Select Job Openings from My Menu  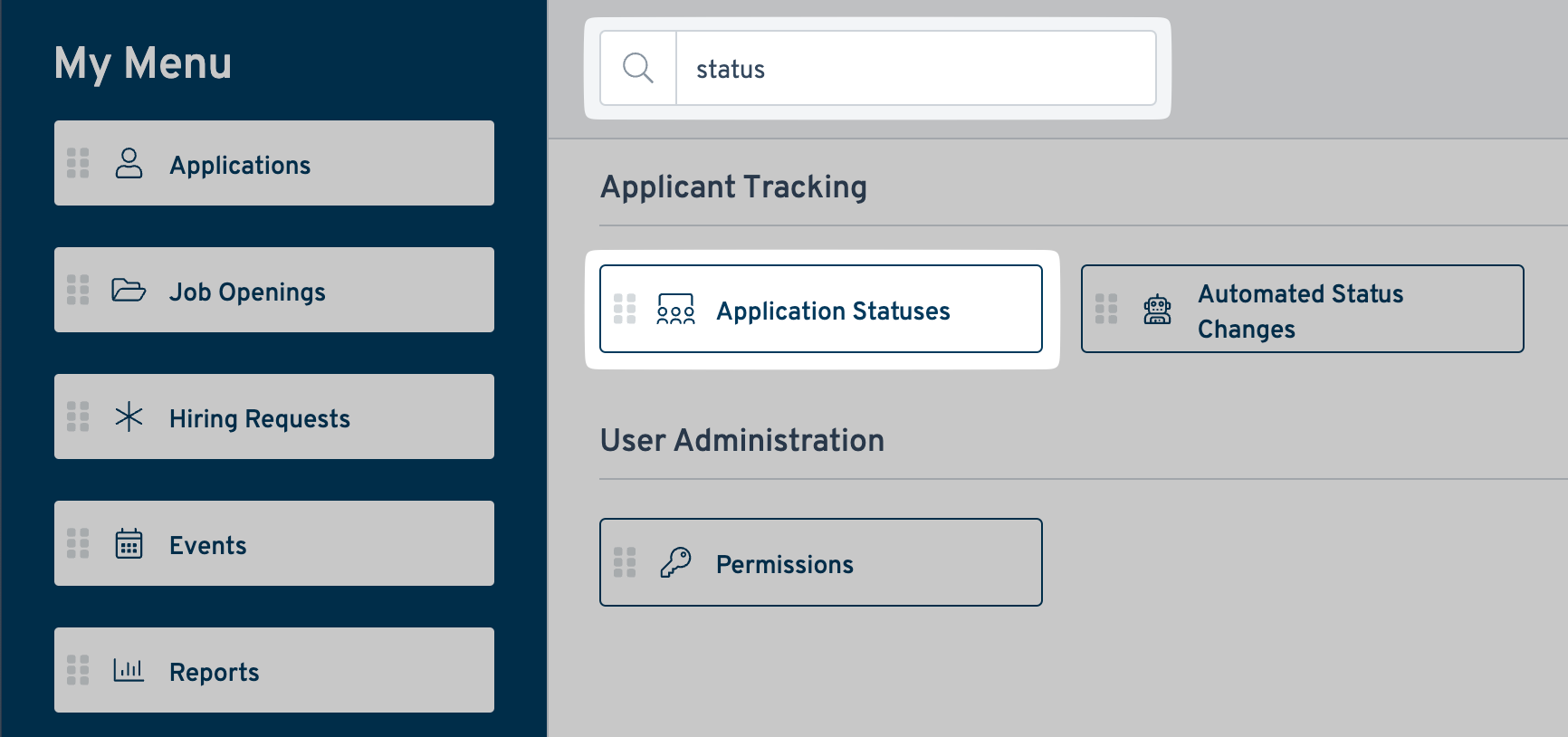click(247, 292)
